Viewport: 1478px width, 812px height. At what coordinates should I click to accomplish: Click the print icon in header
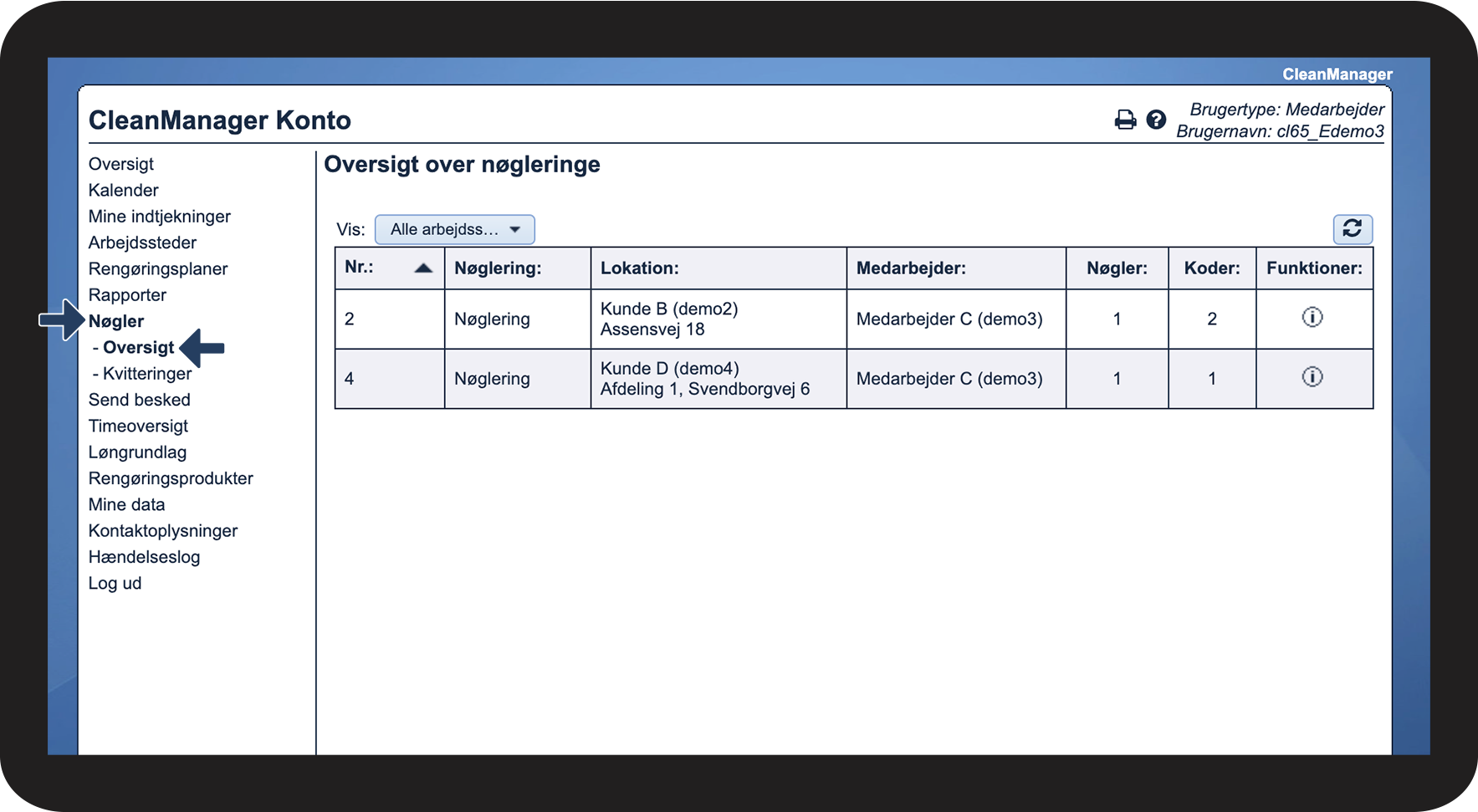pyautogui.click(x=1125, y=120)
